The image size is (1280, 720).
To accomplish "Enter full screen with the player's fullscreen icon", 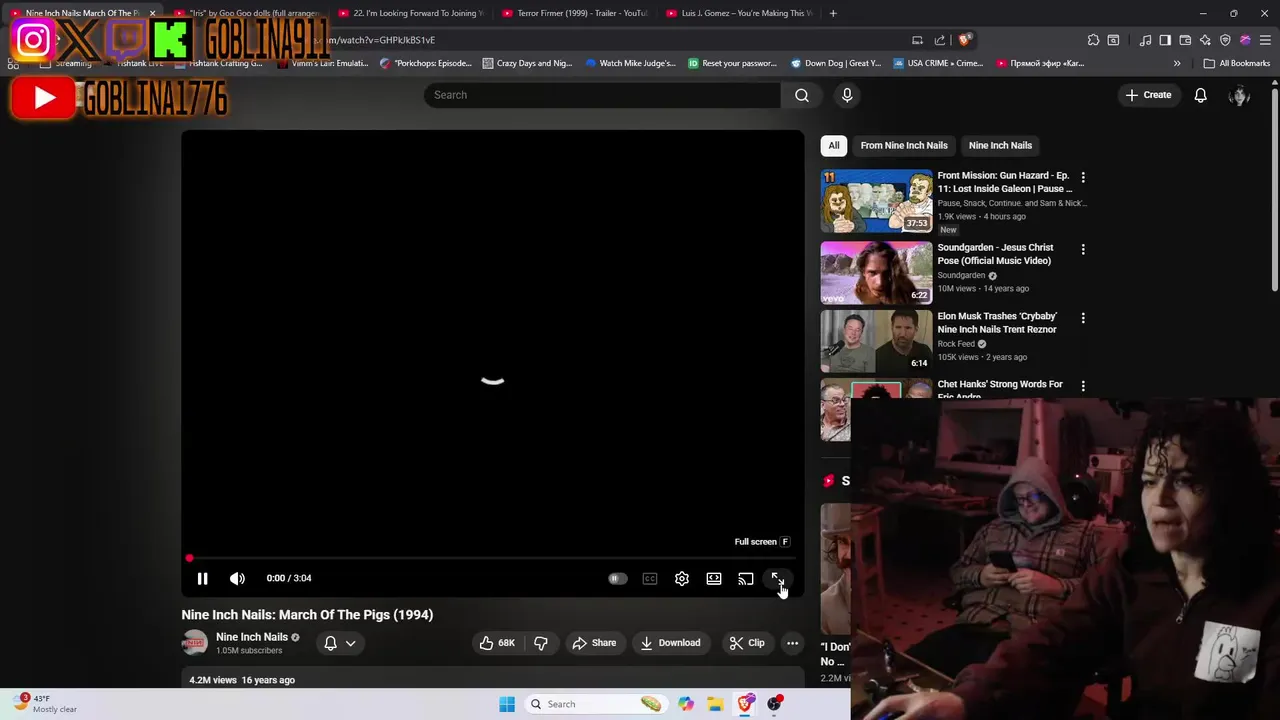I will pyautogui.click(x=777, y=579).
